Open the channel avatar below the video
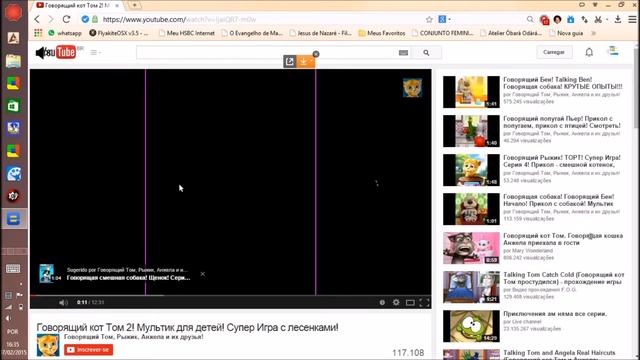This screenshot has width=640, height=360. click(48, 345)
